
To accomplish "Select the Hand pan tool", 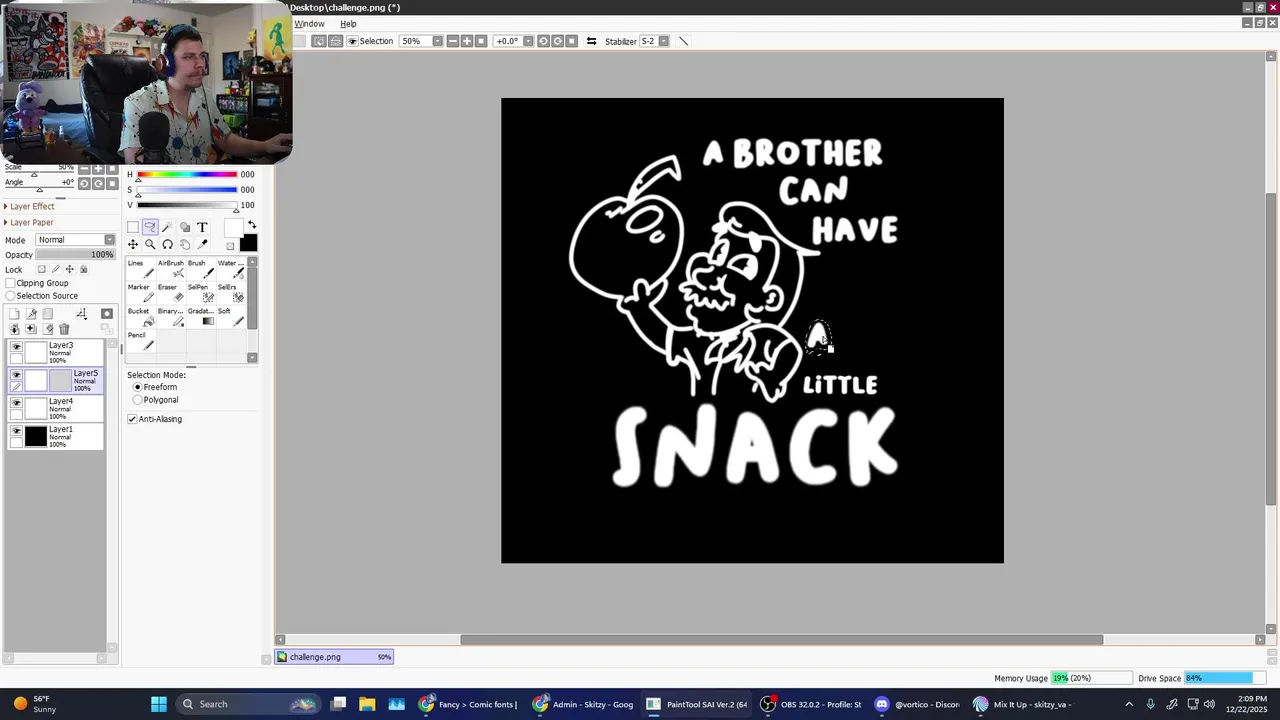I will tap(184, 244).
